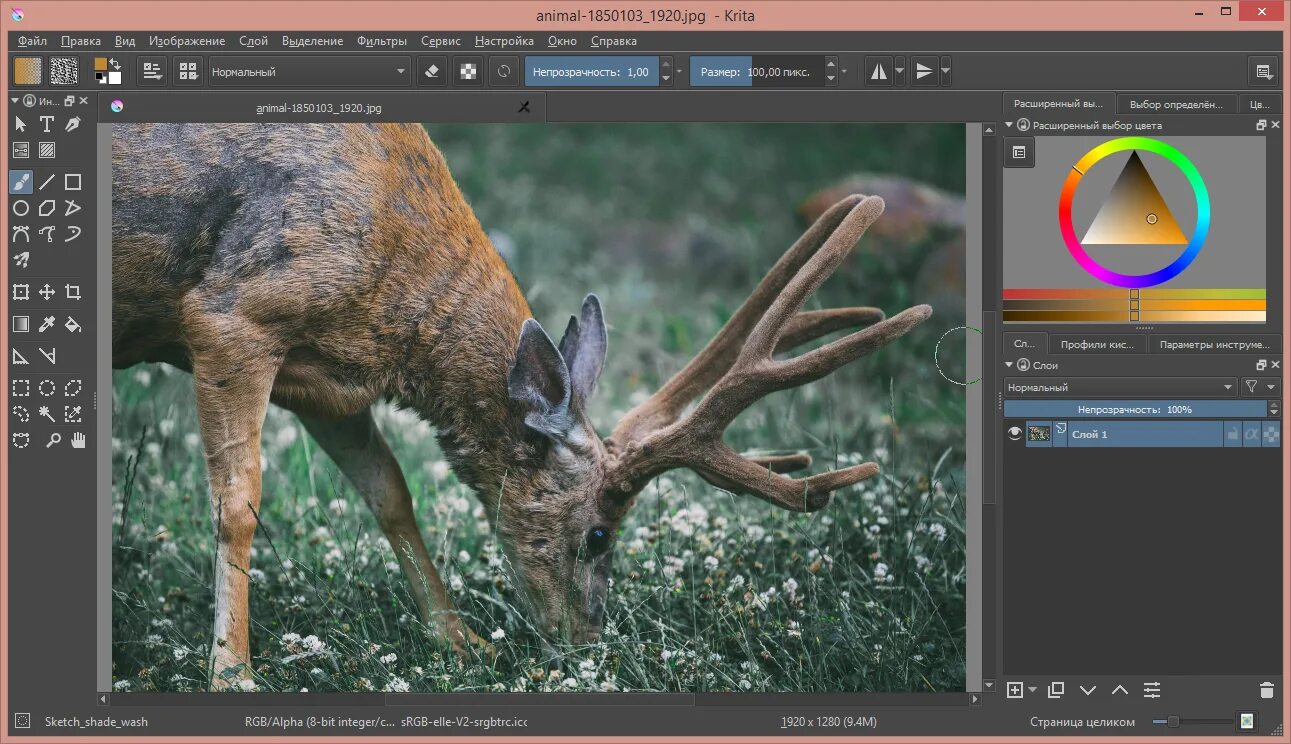Hide Слой 1 using eye icon
The image size is (1291, 744).
pyautogui.click(x=1015, y=434)
